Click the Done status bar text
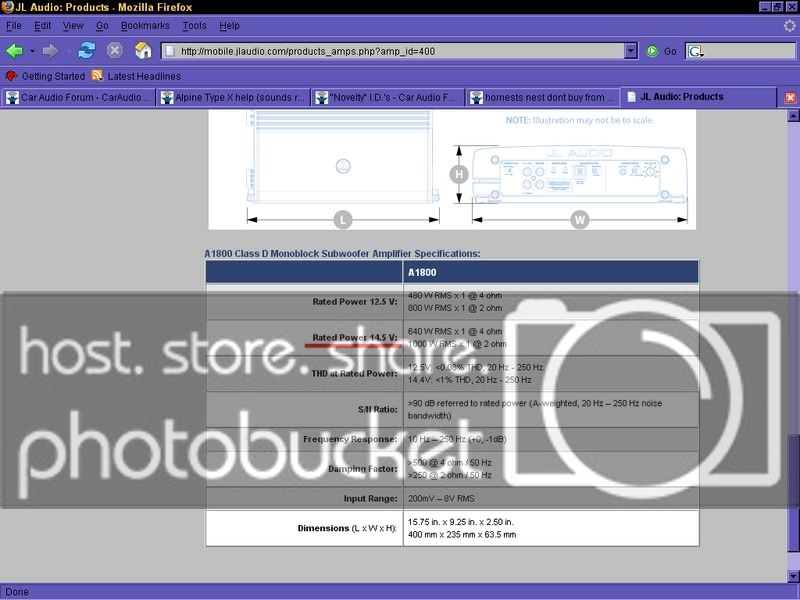The width and height of the screenshot is (800, 600). 17,592
